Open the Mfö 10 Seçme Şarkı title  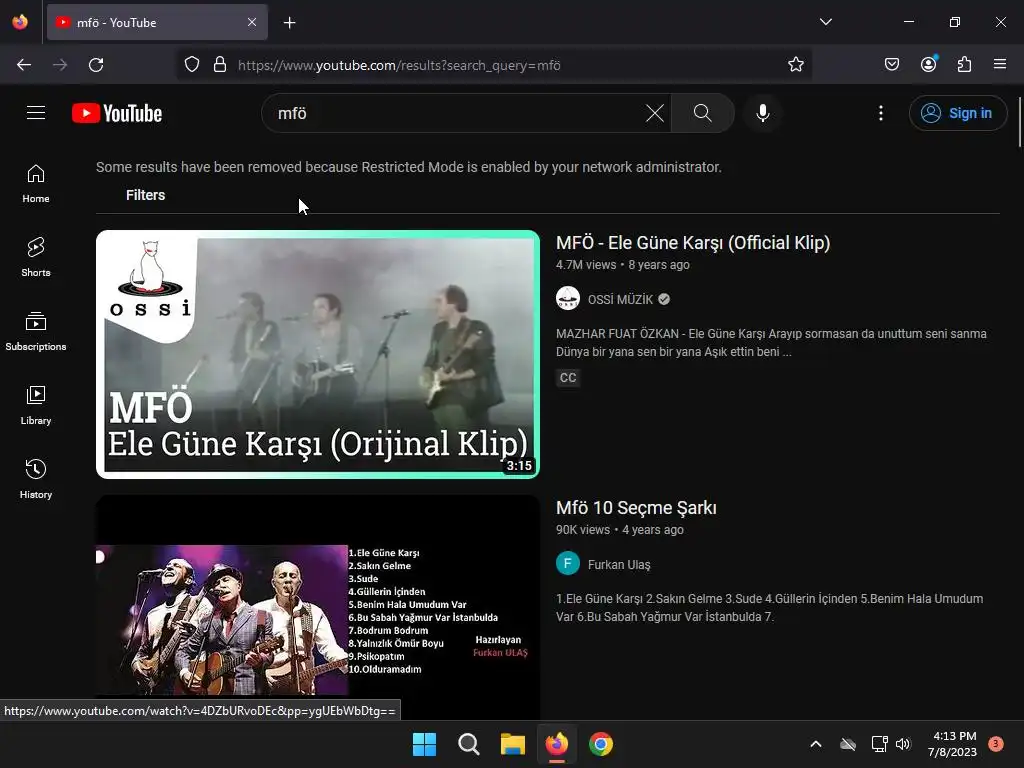(x=636, y=507)
